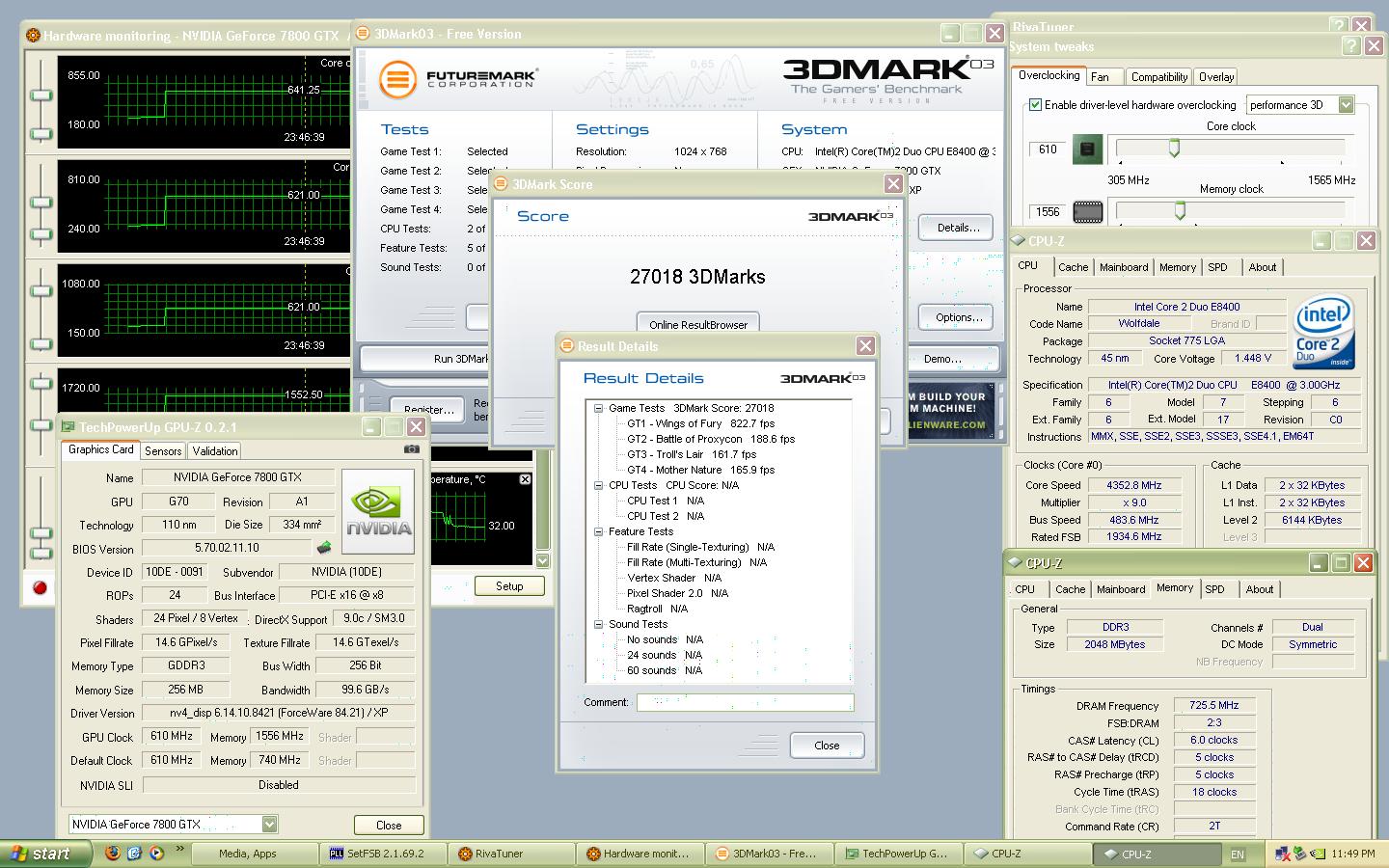Open the About tab in the lower CPU-Z window
Viewport: 1389px width, 868px height.
(1260, 589)
